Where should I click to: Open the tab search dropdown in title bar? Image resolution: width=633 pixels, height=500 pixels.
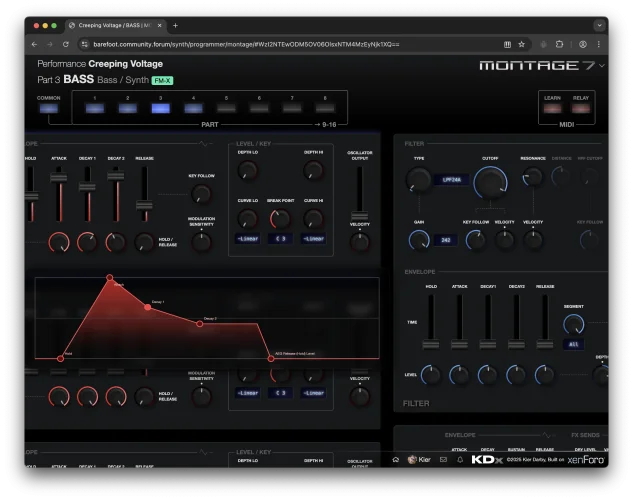pyautogui.click(x=599, y=25)
